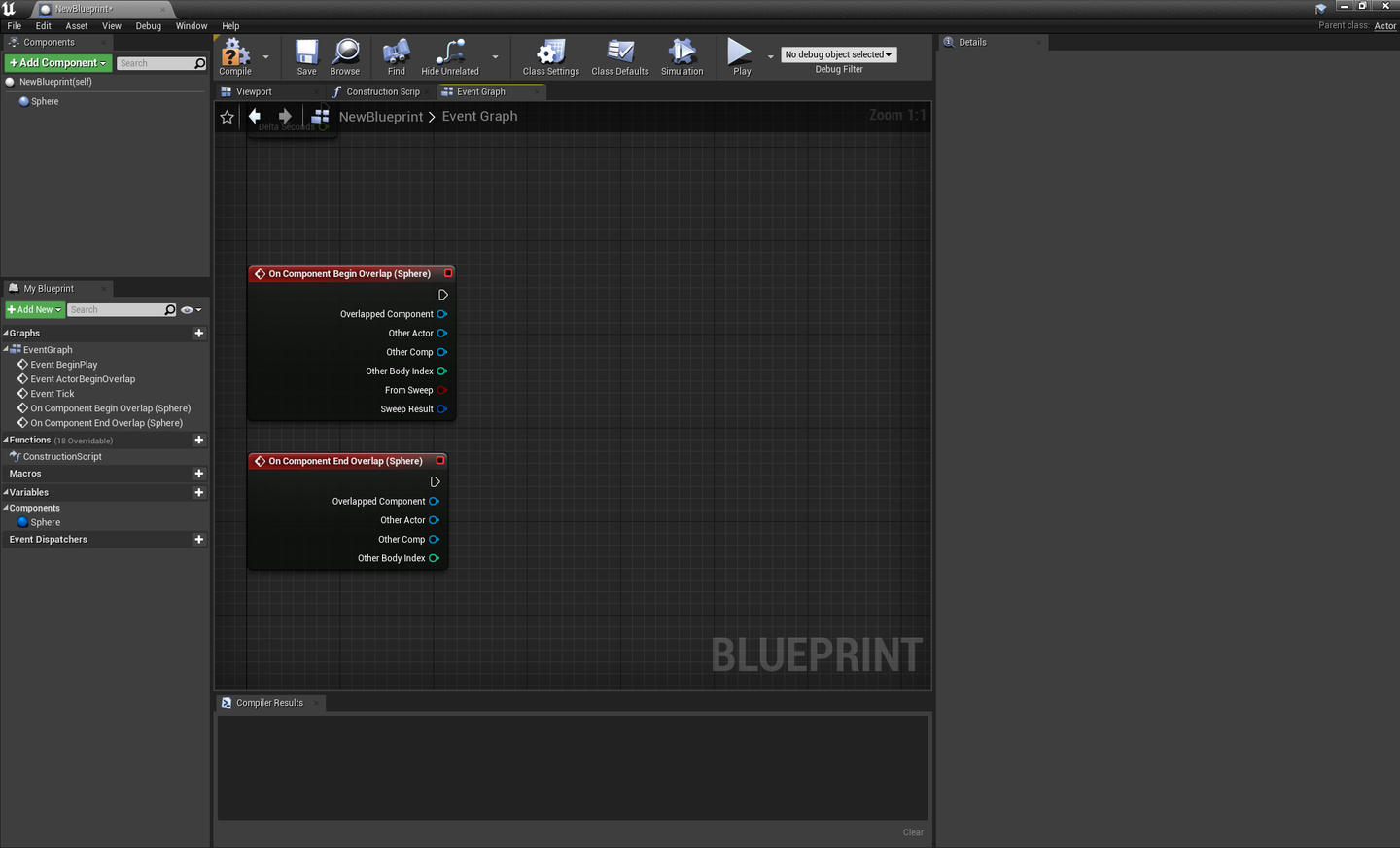
Task: Click Add New in My Blueprint panel
Action: [34, 309]
